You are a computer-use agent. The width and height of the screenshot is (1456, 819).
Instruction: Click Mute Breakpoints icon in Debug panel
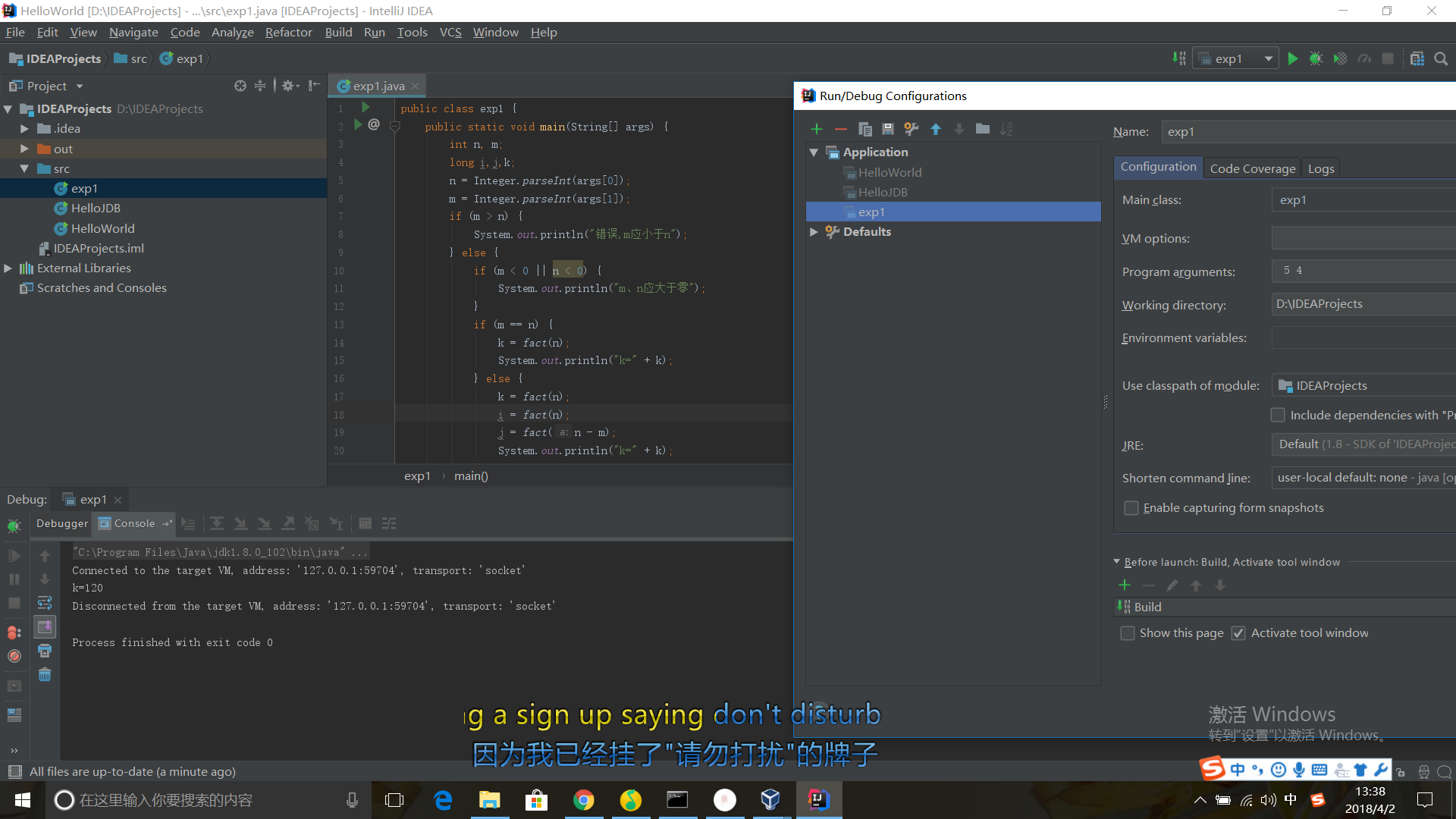[14, 656]
